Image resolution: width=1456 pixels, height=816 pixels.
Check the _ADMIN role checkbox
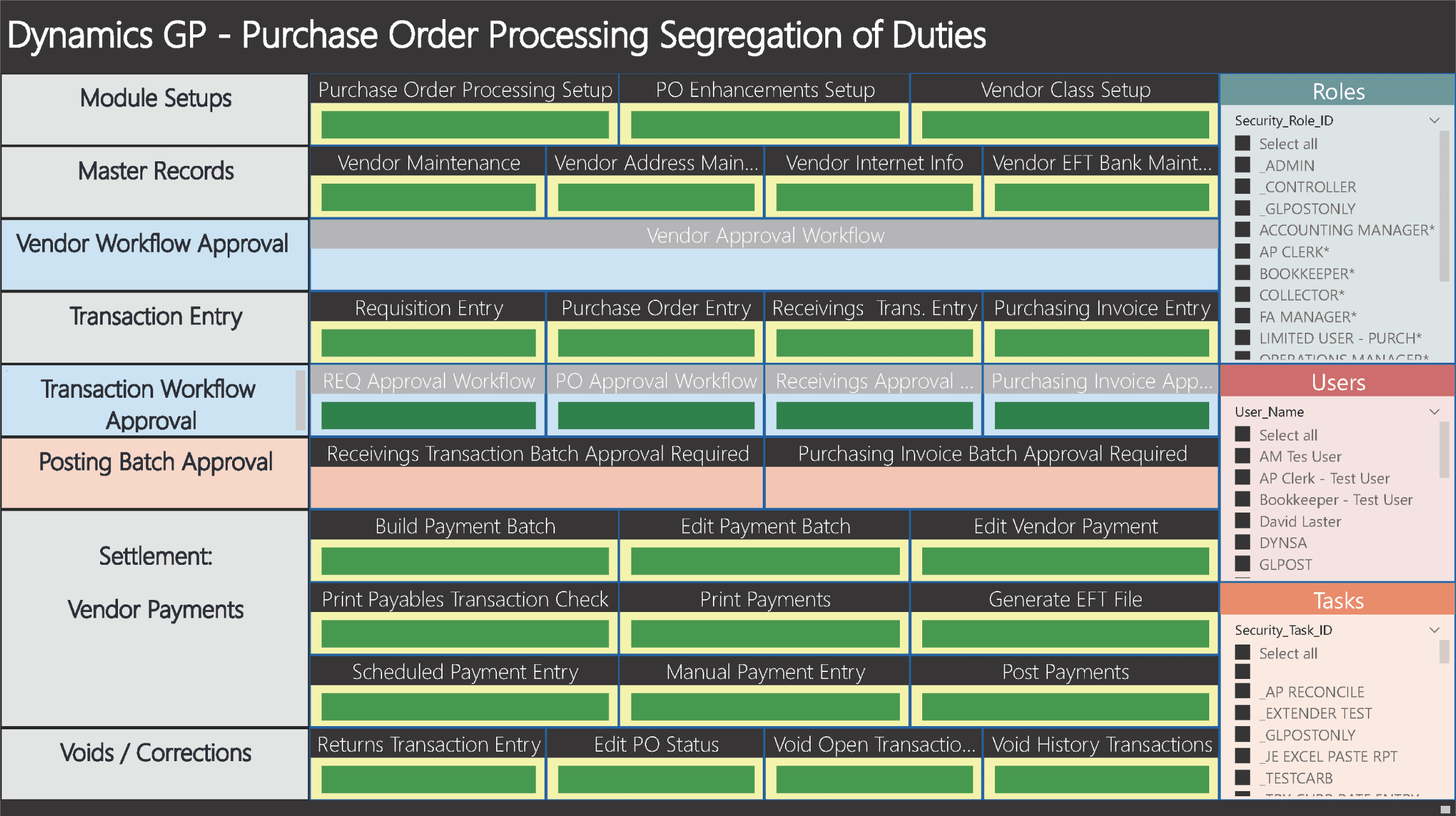(x=1242, y=165)
